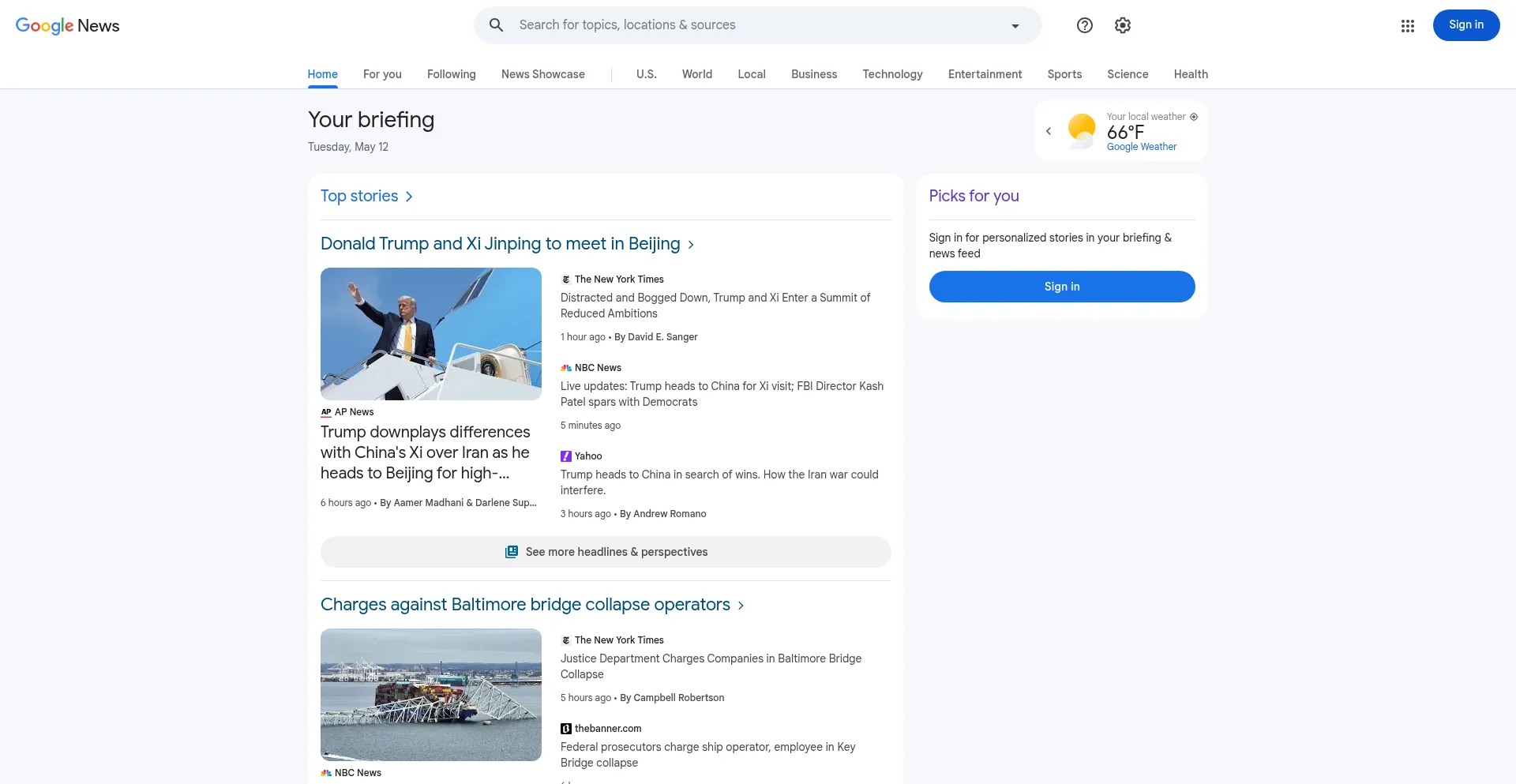Click the headlines & perspectives newspaper icon

point(512,552)
